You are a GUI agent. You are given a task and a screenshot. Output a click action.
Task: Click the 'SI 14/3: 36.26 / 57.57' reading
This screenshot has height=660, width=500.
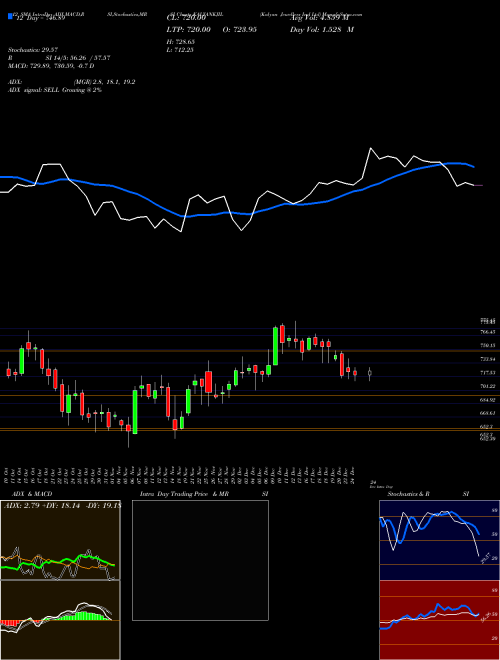pyautogui.click(x=78, y=58)
